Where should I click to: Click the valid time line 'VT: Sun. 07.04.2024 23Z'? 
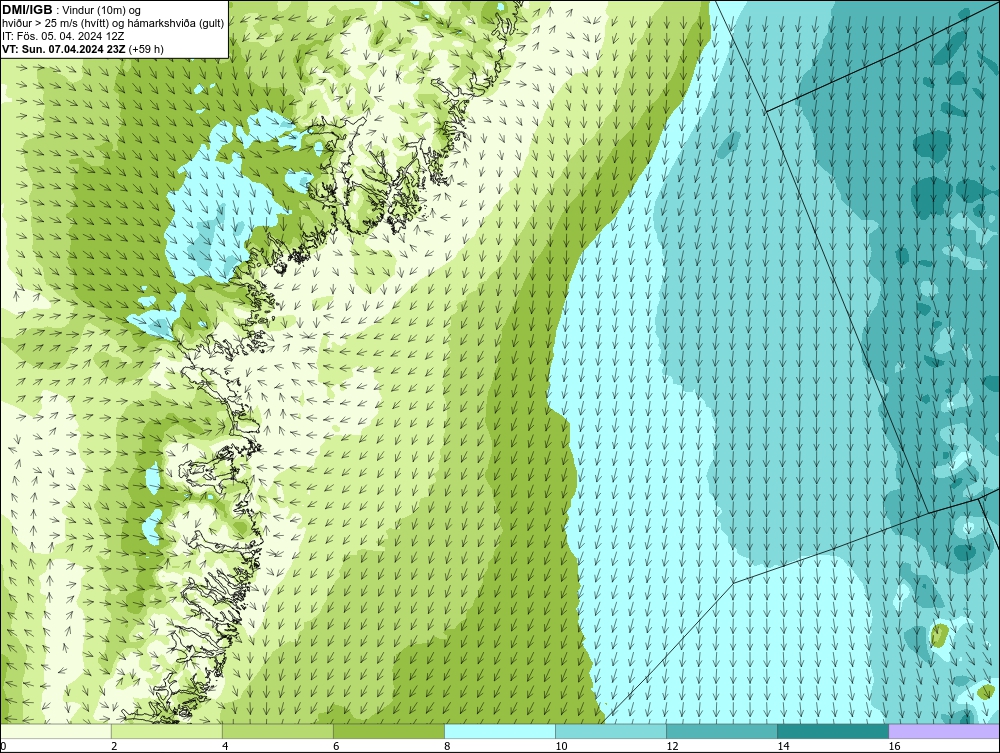[64, 49]
